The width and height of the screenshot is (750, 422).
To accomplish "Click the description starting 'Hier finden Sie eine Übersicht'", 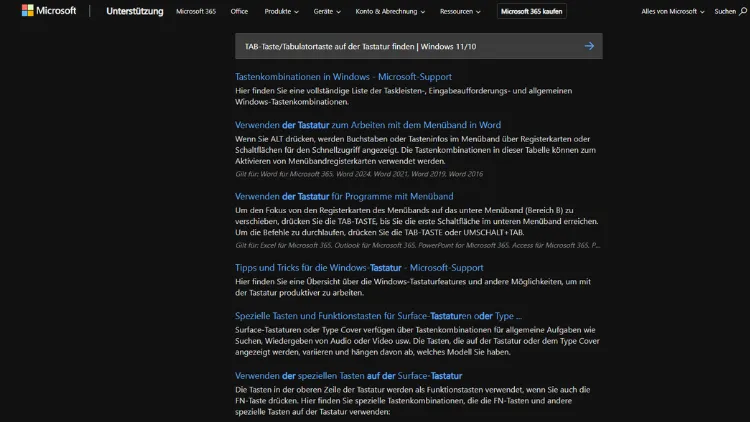I will (x=413, y=287).
